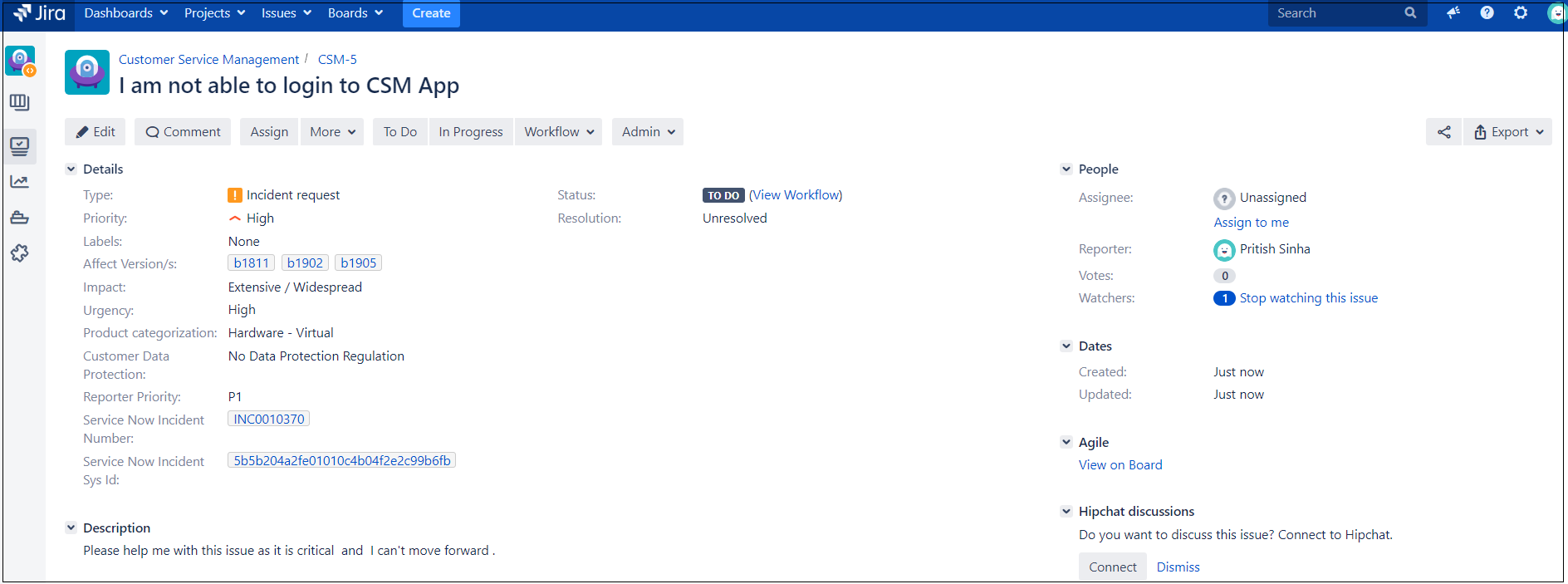Click reporter name Pritish Sinha

(1275, 249)
